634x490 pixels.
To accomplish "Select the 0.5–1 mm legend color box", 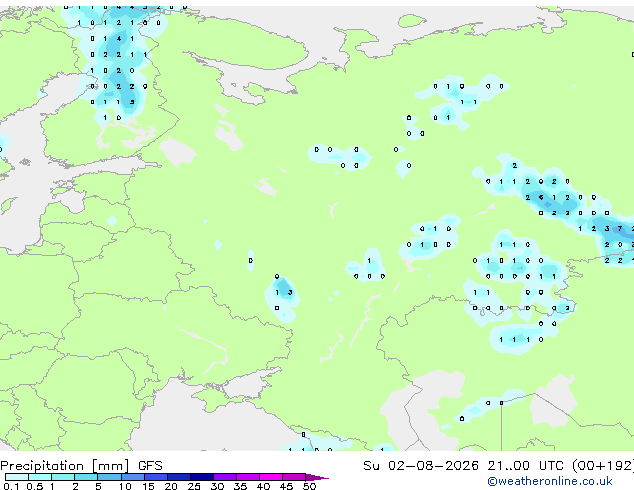I will [x=40, y=477].
